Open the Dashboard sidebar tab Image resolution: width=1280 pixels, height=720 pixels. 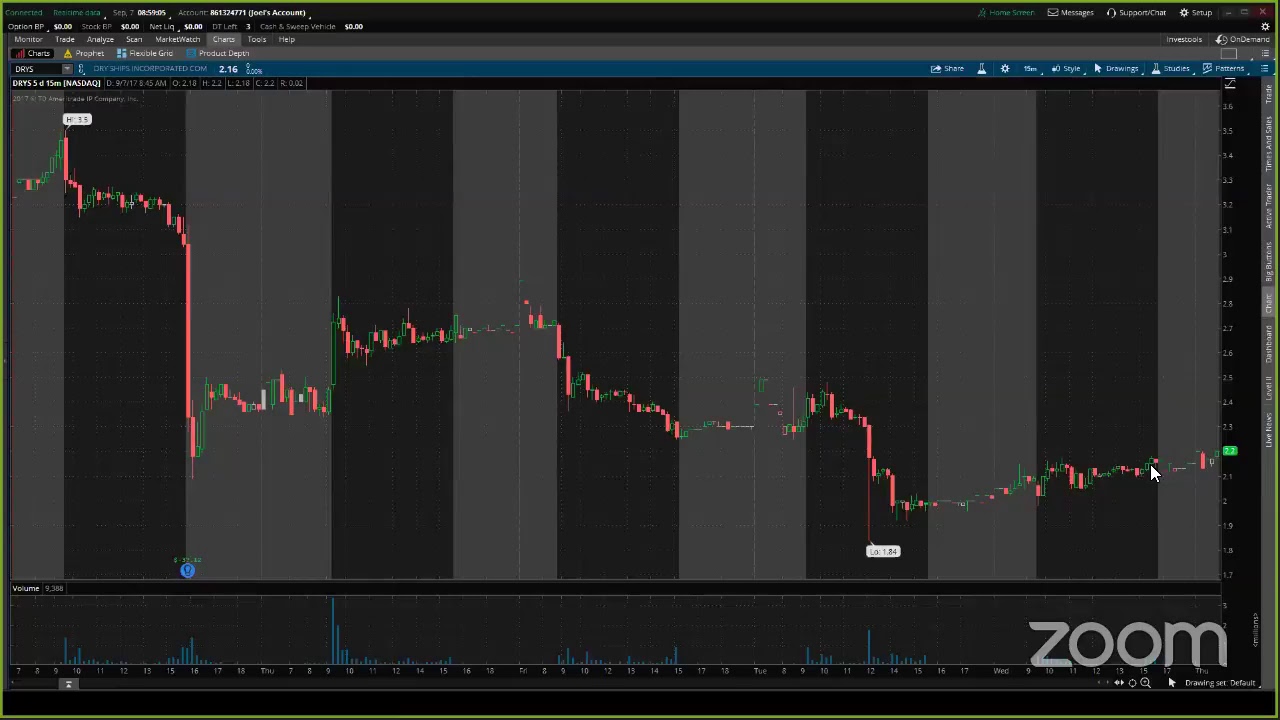point(1268,344)
